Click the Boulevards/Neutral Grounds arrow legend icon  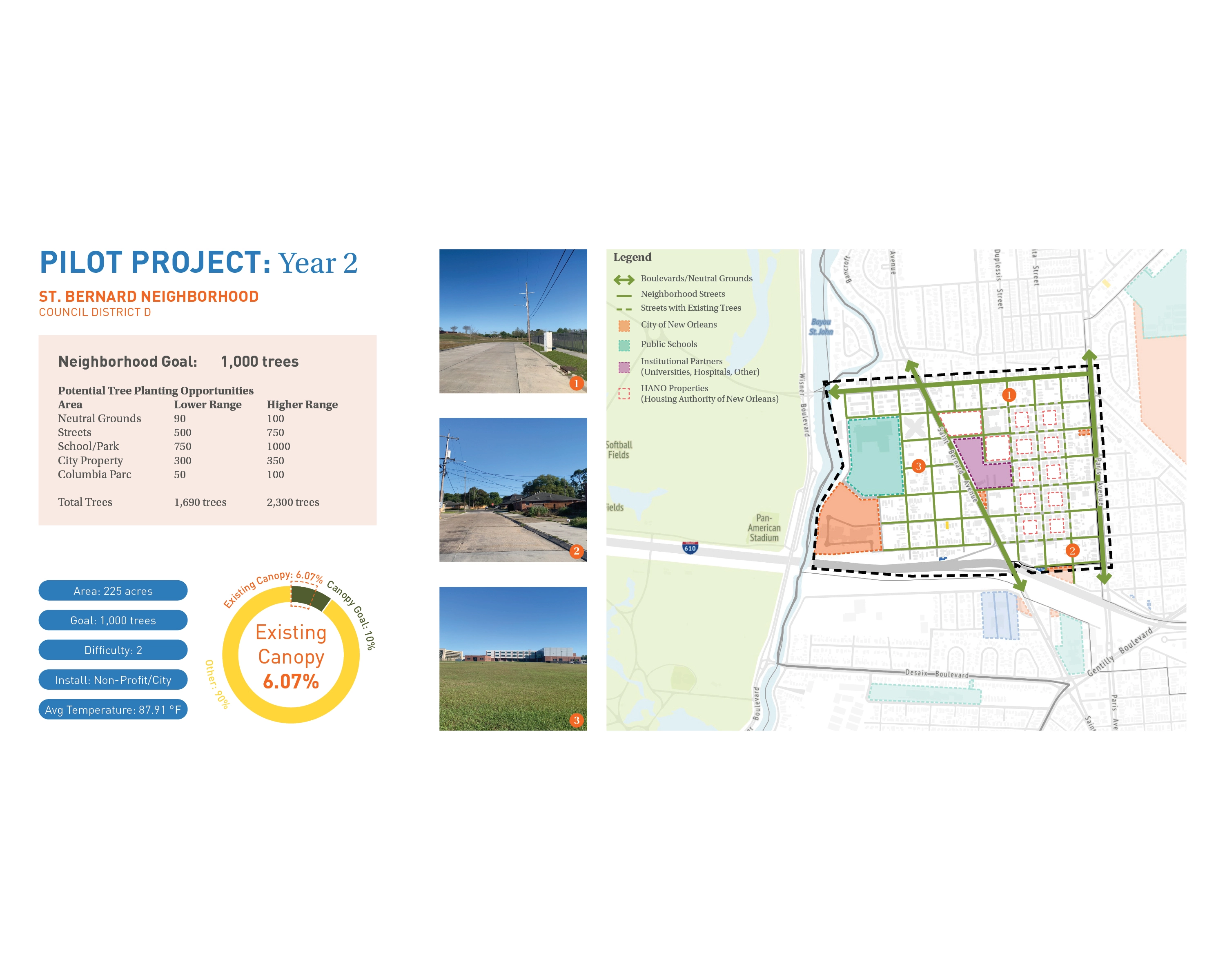(624, 280)
